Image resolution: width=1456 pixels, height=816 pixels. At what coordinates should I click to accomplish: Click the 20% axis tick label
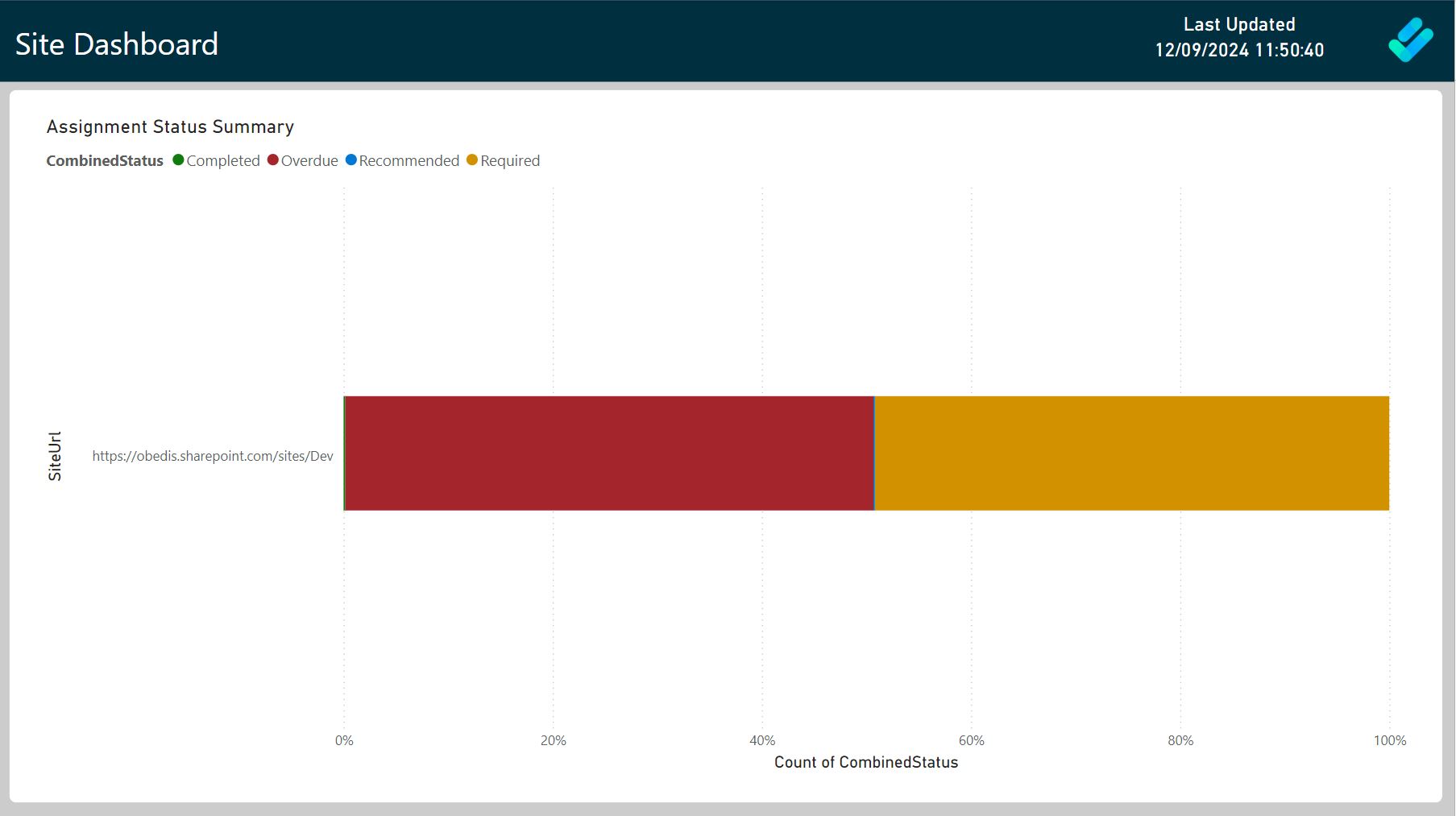(x=554, y=740)
